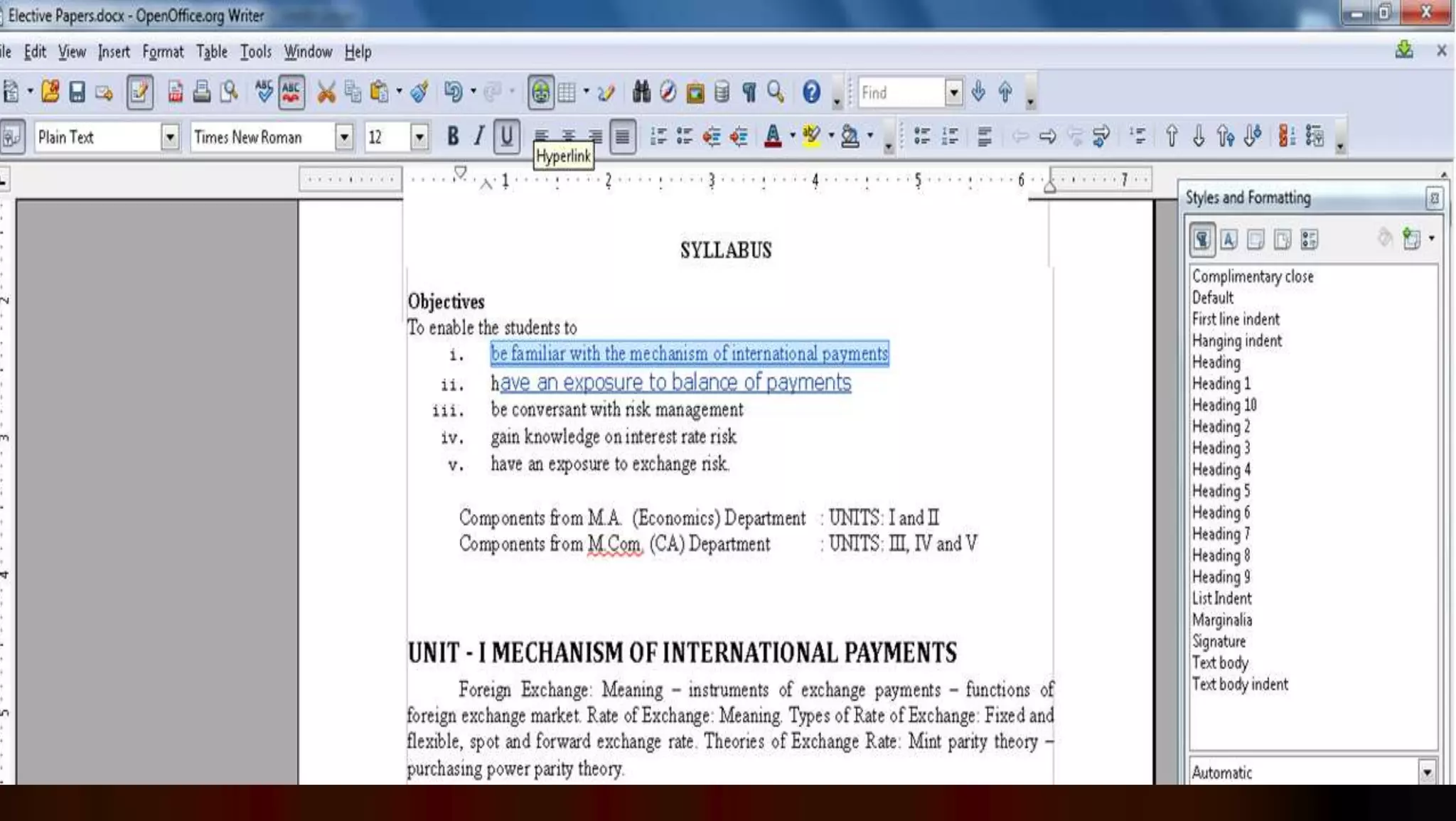Open the Navigator compass icon

(x=668, y=92)
